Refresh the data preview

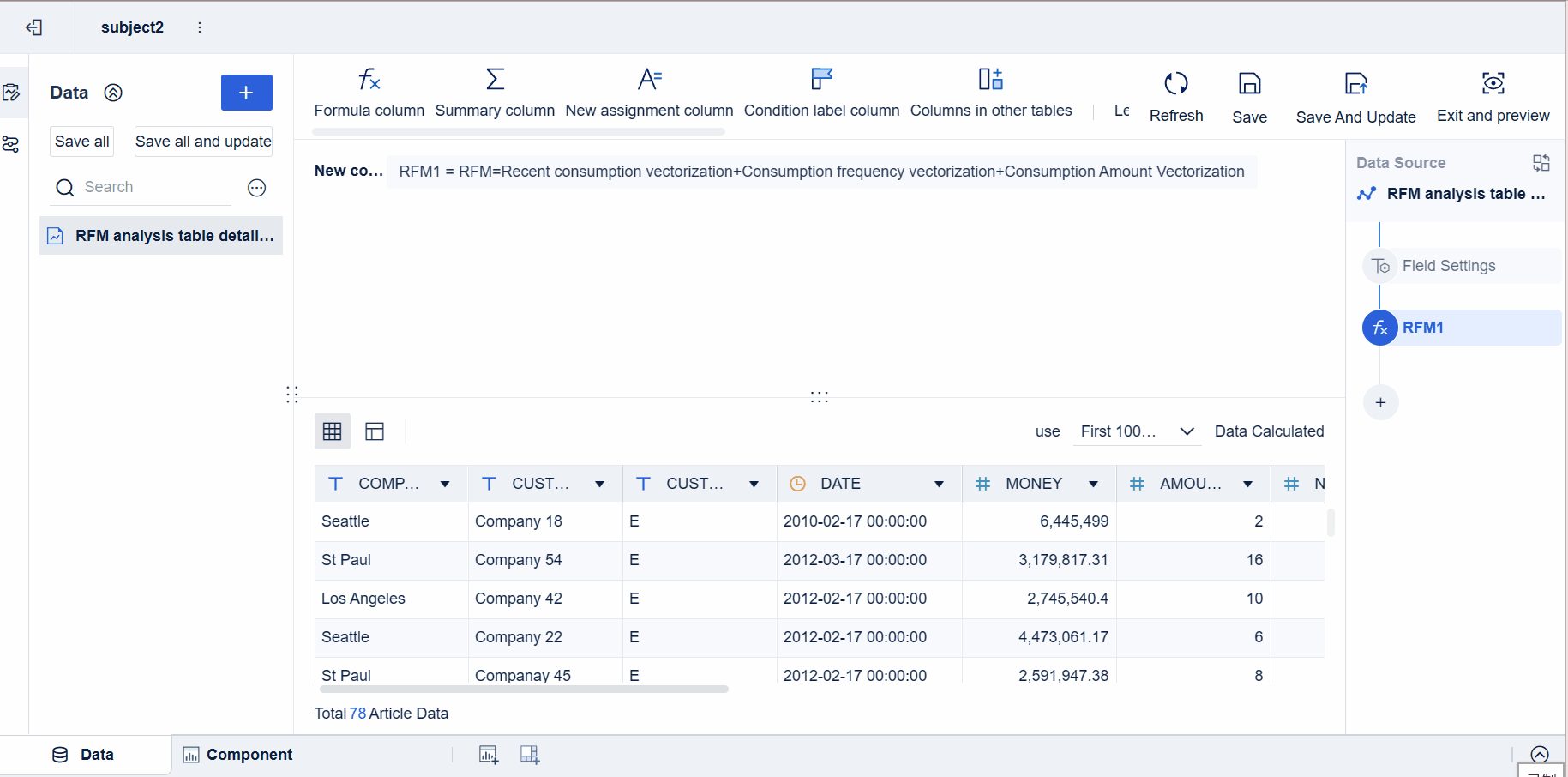click(x=1175, y=94)
